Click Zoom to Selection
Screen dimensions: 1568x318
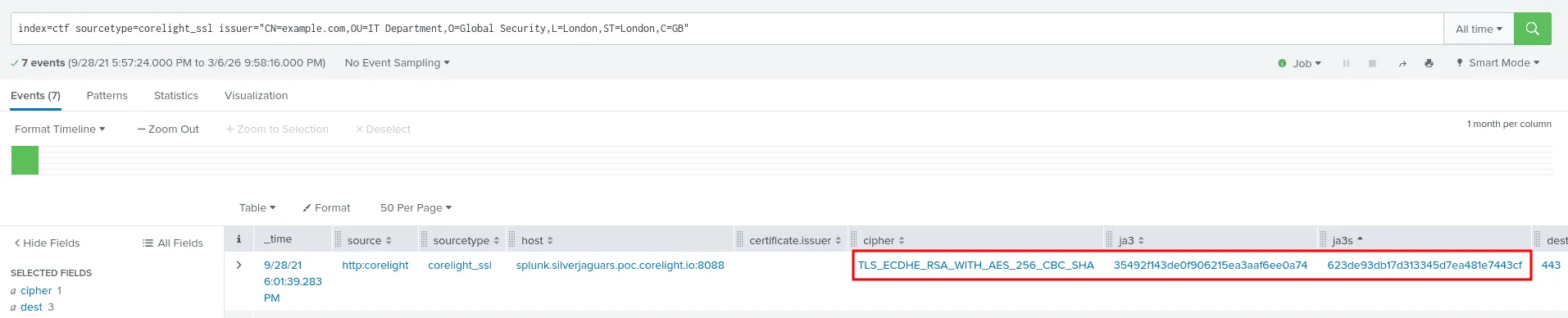[277, 129]
